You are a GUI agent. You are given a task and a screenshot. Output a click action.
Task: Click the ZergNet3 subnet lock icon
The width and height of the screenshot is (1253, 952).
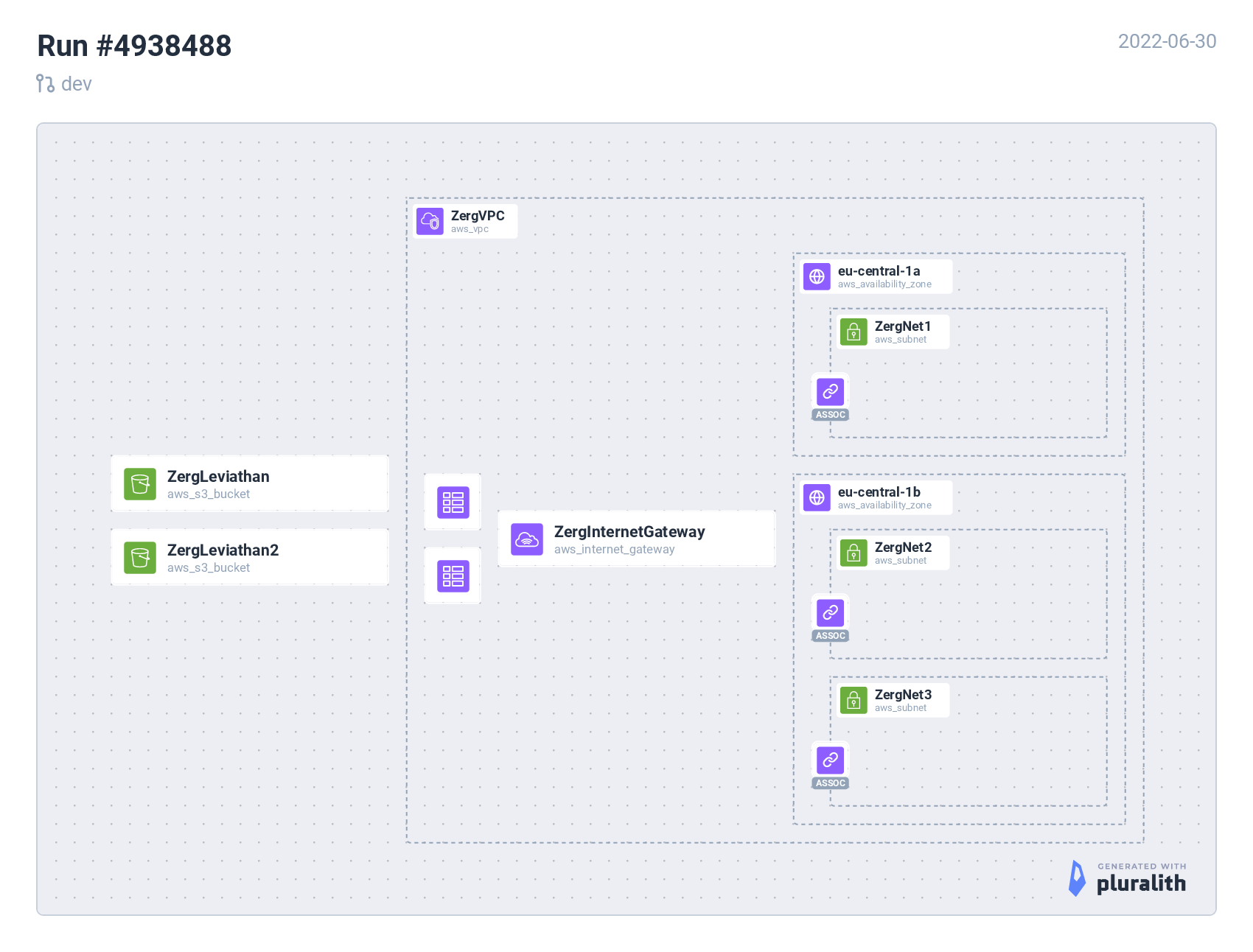(x=854, y=700)
